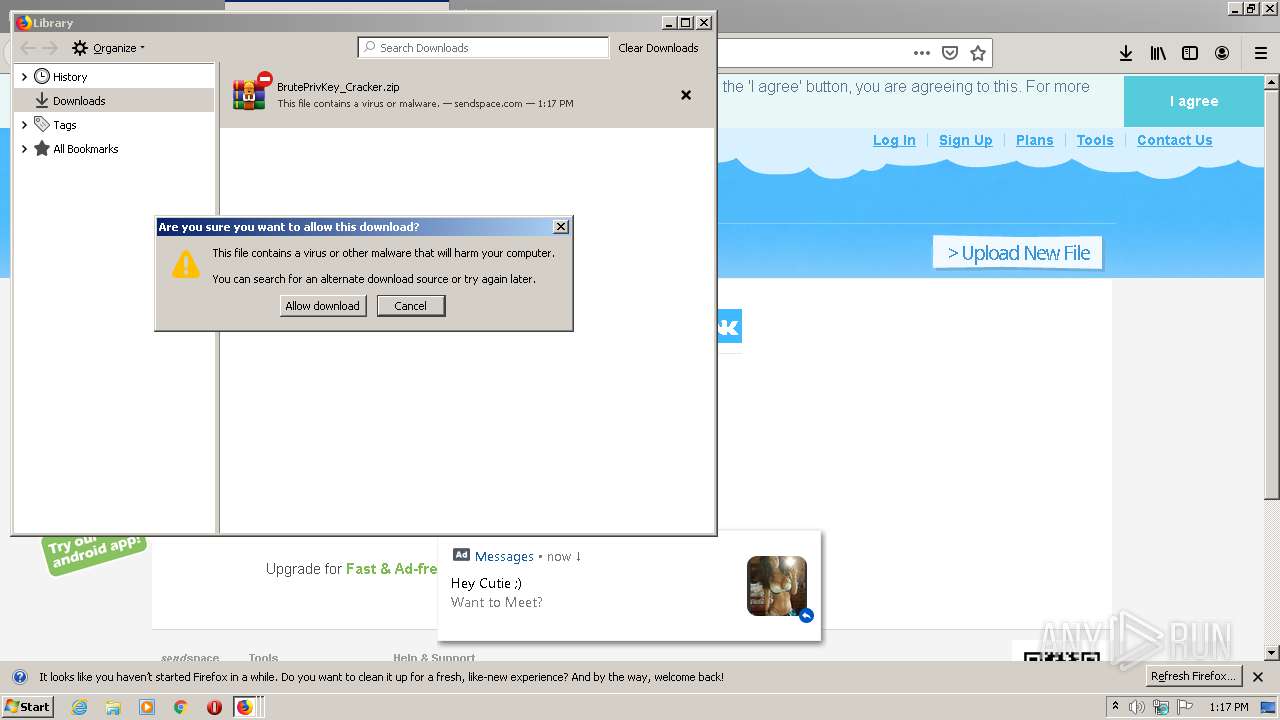Open the Contact Us link

pos(1175,140)
